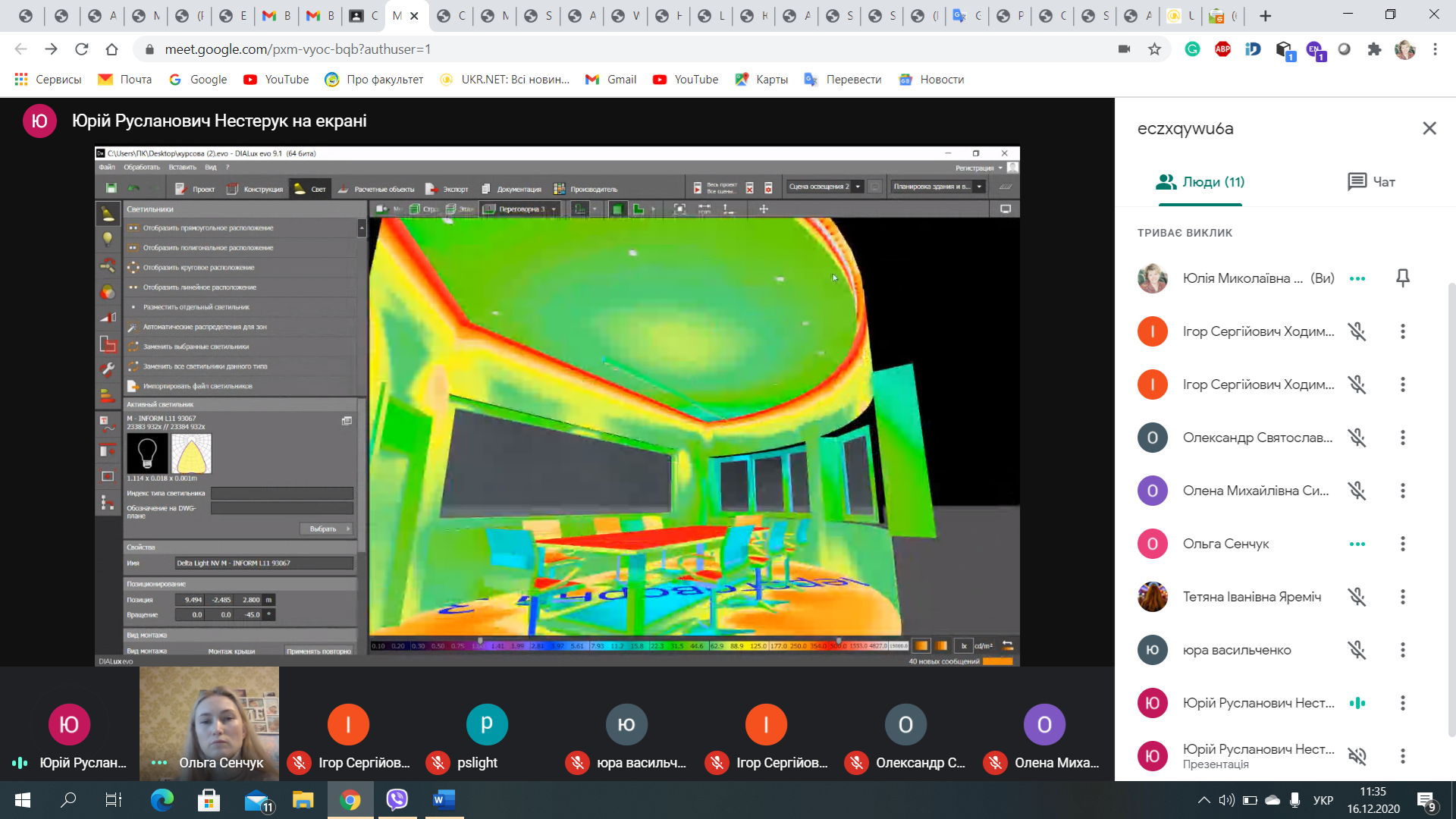Open Viber from the taskbar

[x=397, y=799]
